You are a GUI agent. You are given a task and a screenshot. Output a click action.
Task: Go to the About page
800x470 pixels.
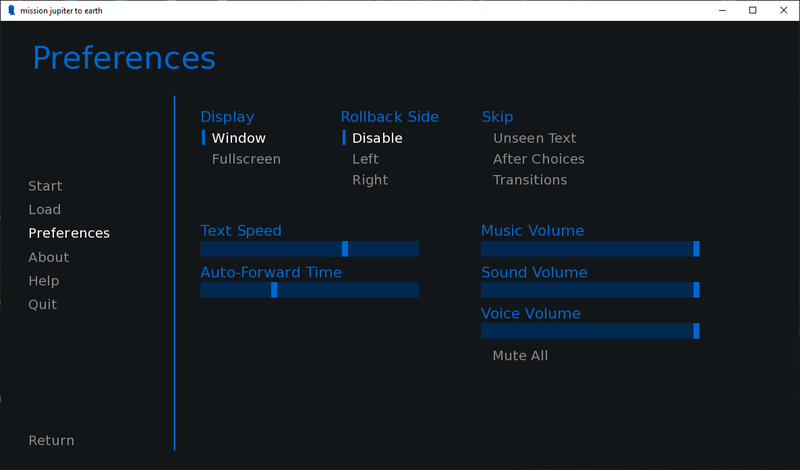[49, 257]
